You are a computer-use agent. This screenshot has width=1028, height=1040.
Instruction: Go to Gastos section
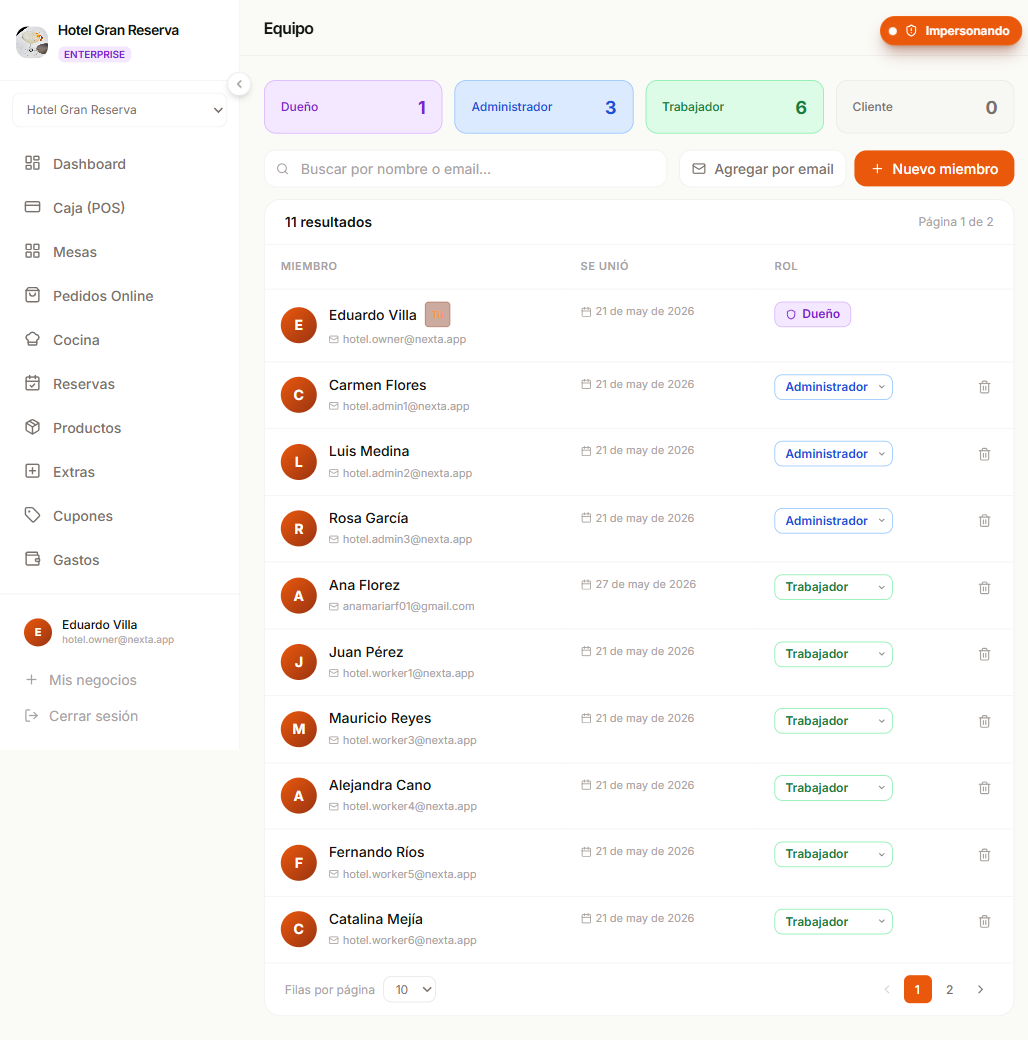click(119, 560)
